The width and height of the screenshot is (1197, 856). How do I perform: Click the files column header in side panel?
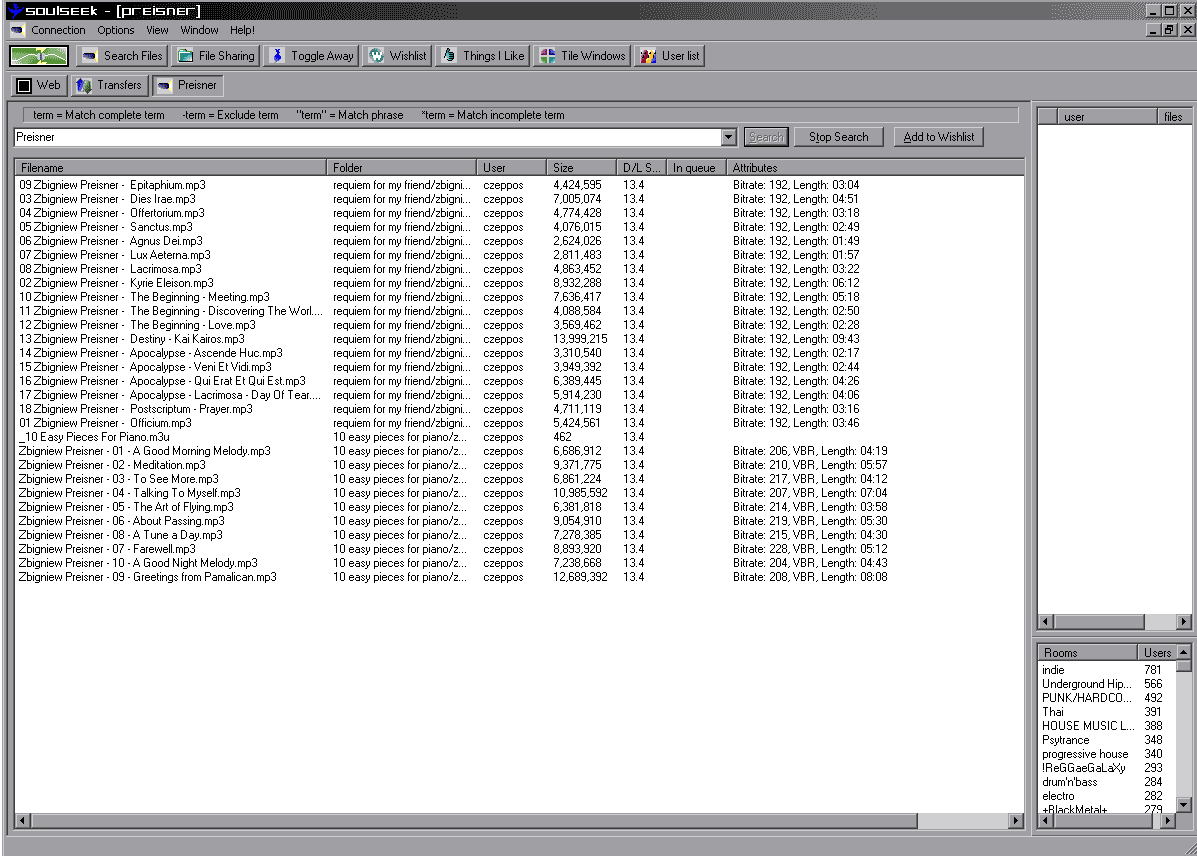coord(1173,117)
